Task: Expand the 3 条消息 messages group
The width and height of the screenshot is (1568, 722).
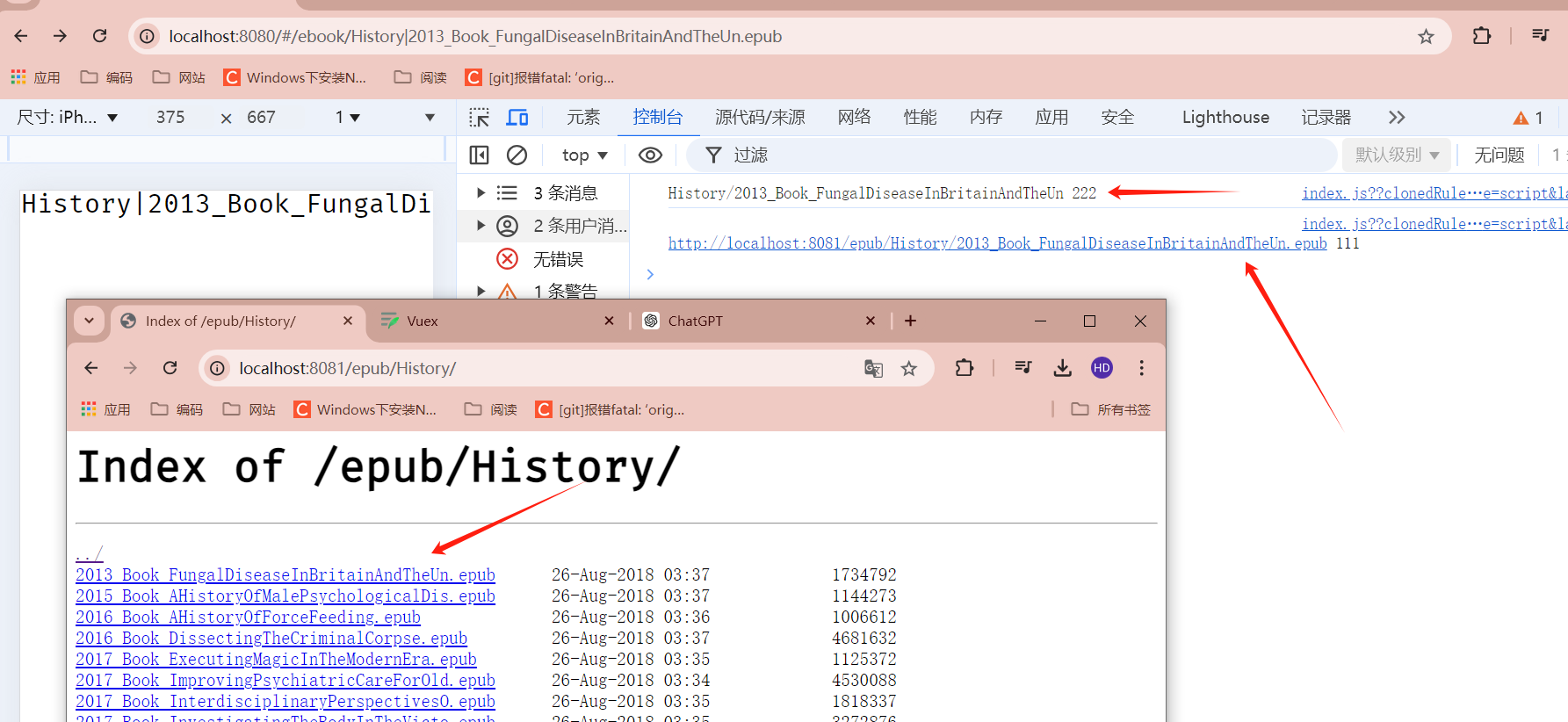Action: (481, 192)
